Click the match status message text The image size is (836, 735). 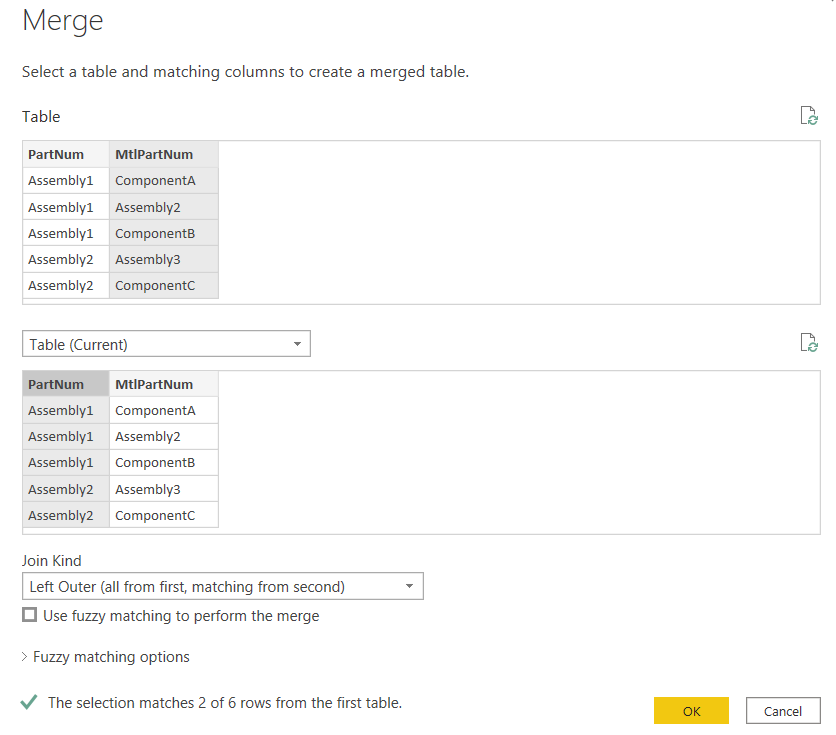point(224,702)
